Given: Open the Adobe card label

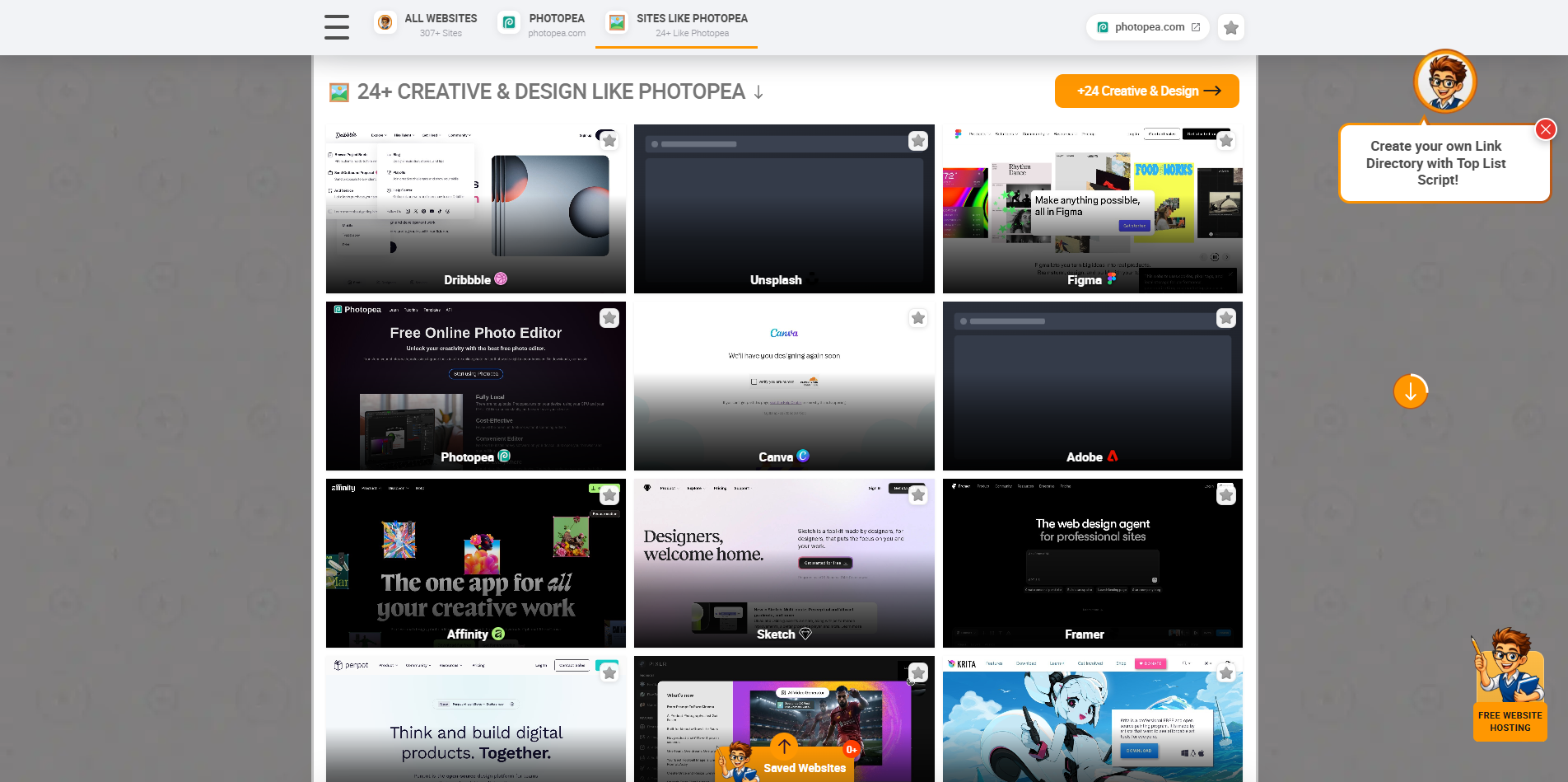Looking at the screenshot, I should (1084, 457).
